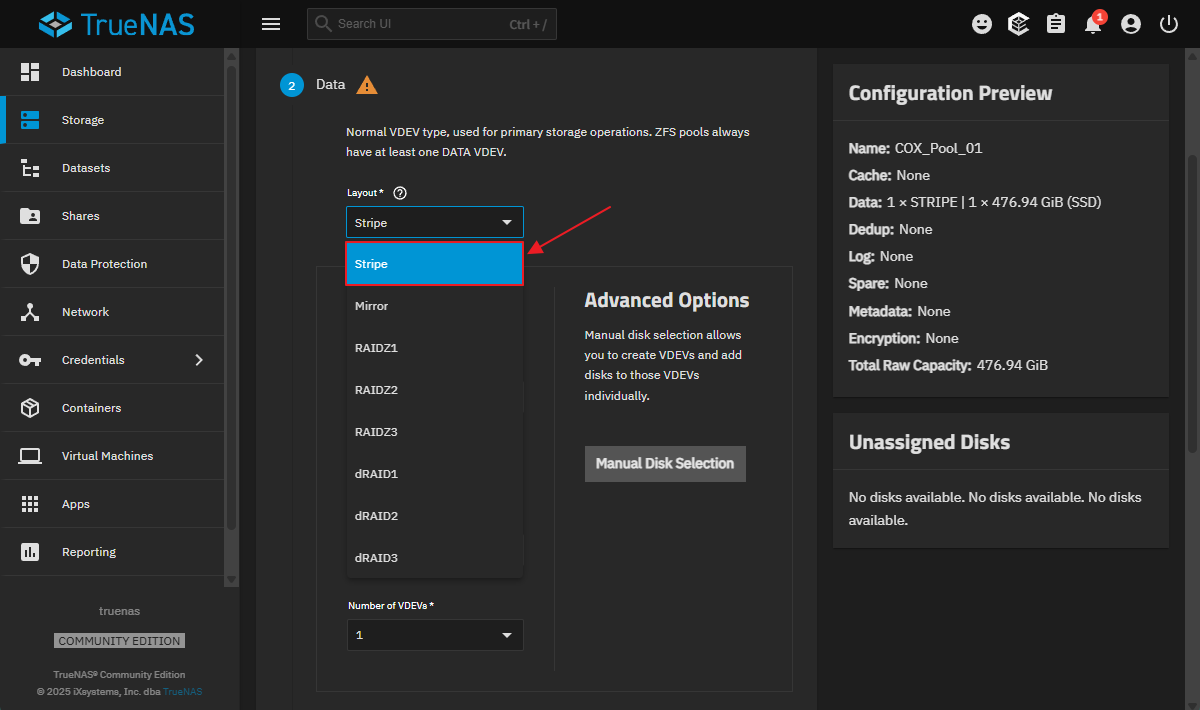Show help tooltip for Layout field
Image resolution: width=1200 pixels, height=710 pixels.
(x=400, y=193)
